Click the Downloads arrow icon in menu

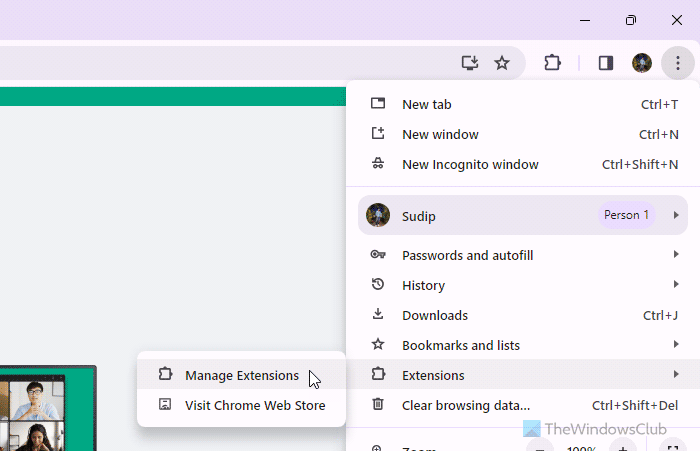click(x=378, y=314)
